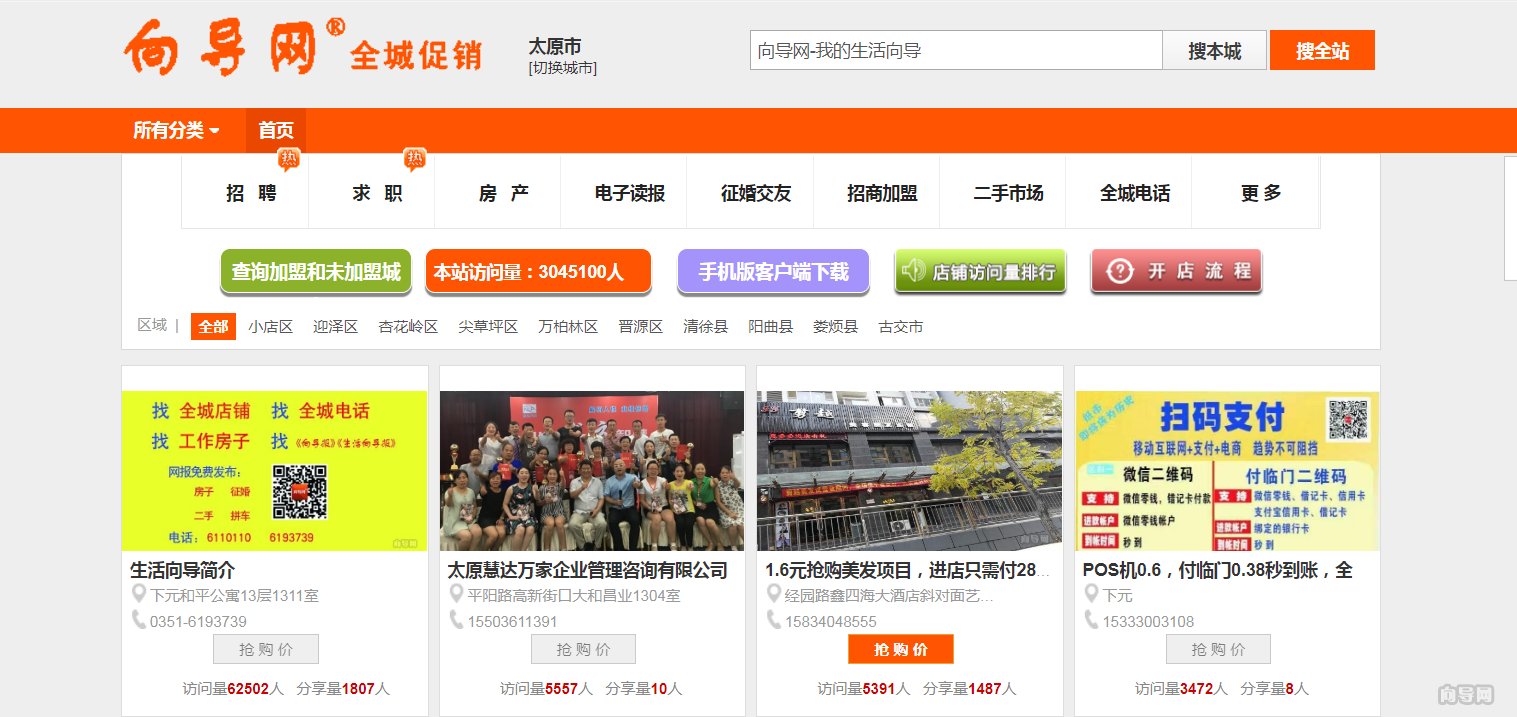Open the 二手市场 category
The height and width of the screenshot is (717, 1517).
pos(1008,193)
